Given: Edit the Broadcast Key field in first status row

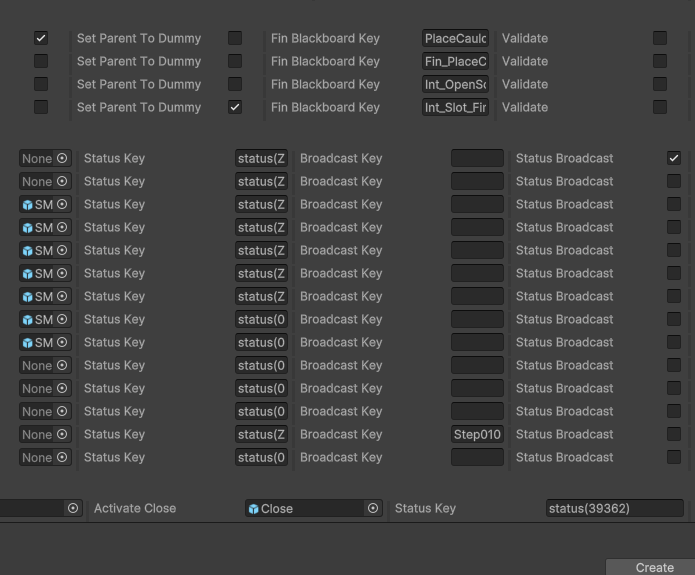Looking at the screenshot, I should 477,158.
